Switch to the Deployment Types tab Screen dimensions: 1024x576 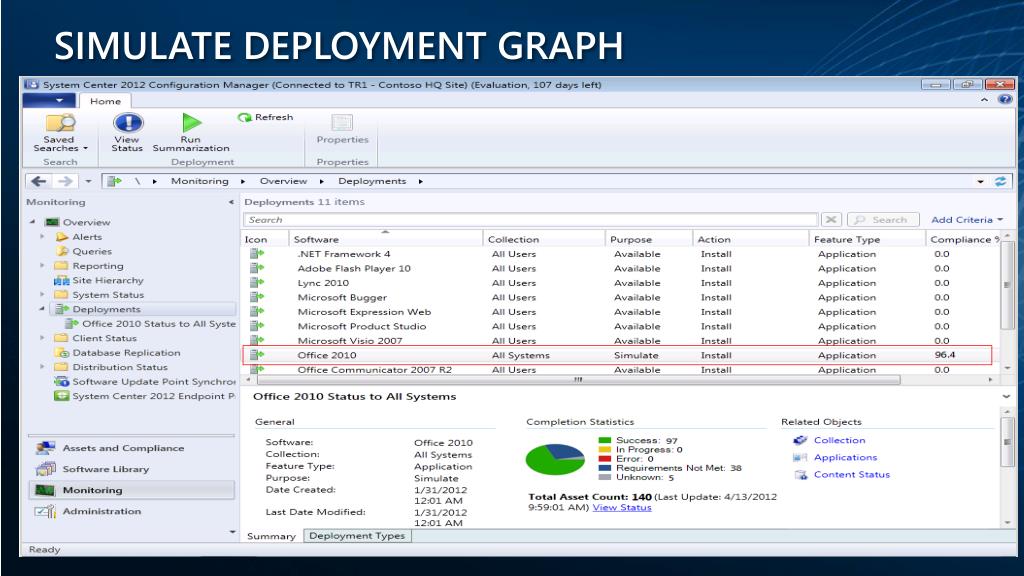[357, 536]
